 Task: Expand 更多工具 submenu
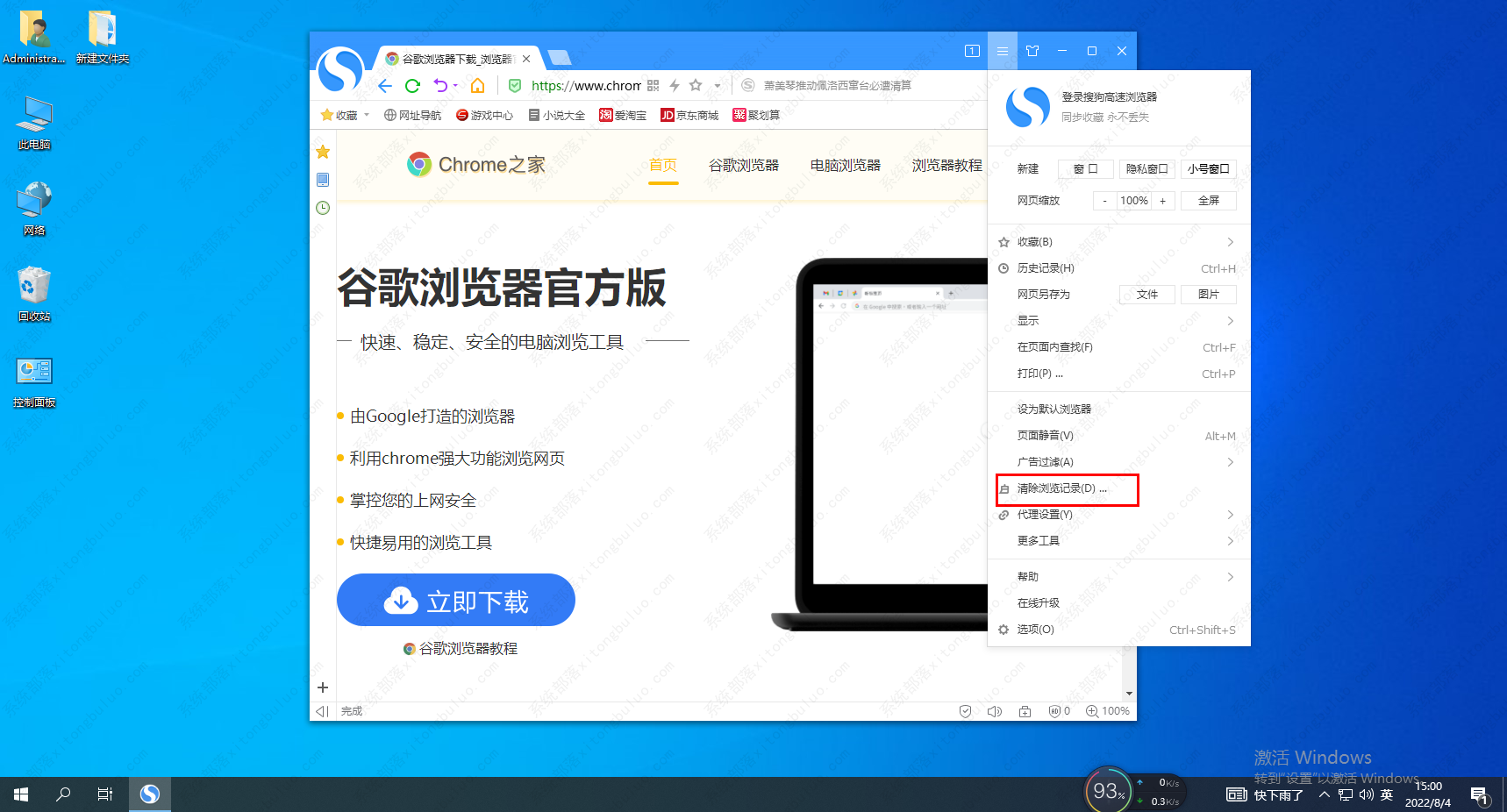pyautogui.click(x=1118, y=541)
